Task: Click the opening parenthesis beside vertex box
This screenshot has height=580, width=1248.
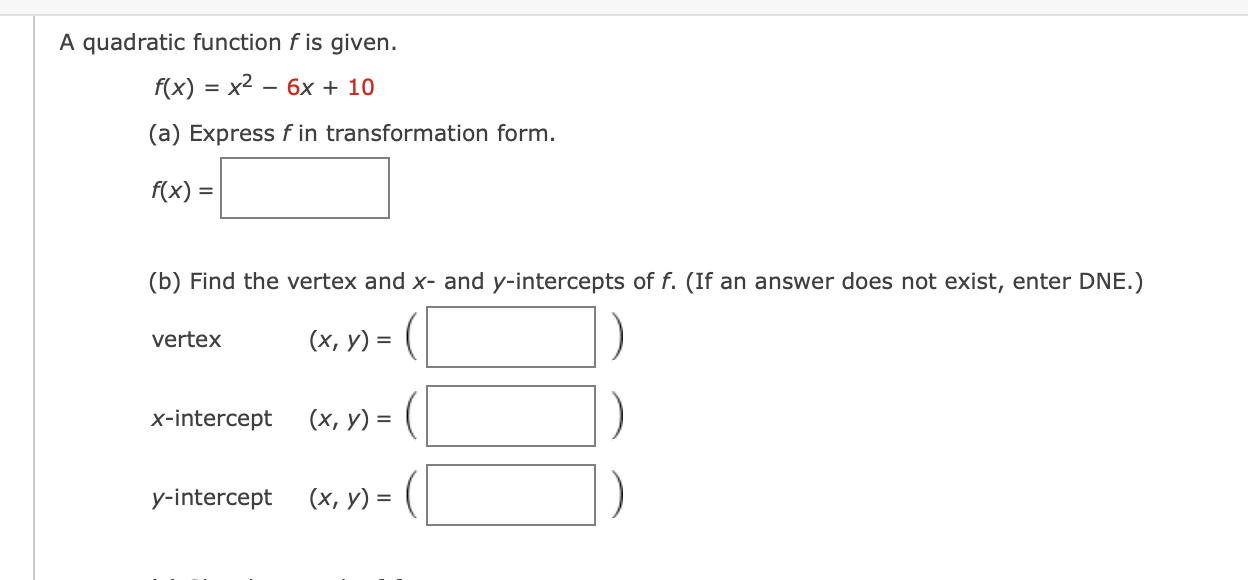Action: [413, 337]
